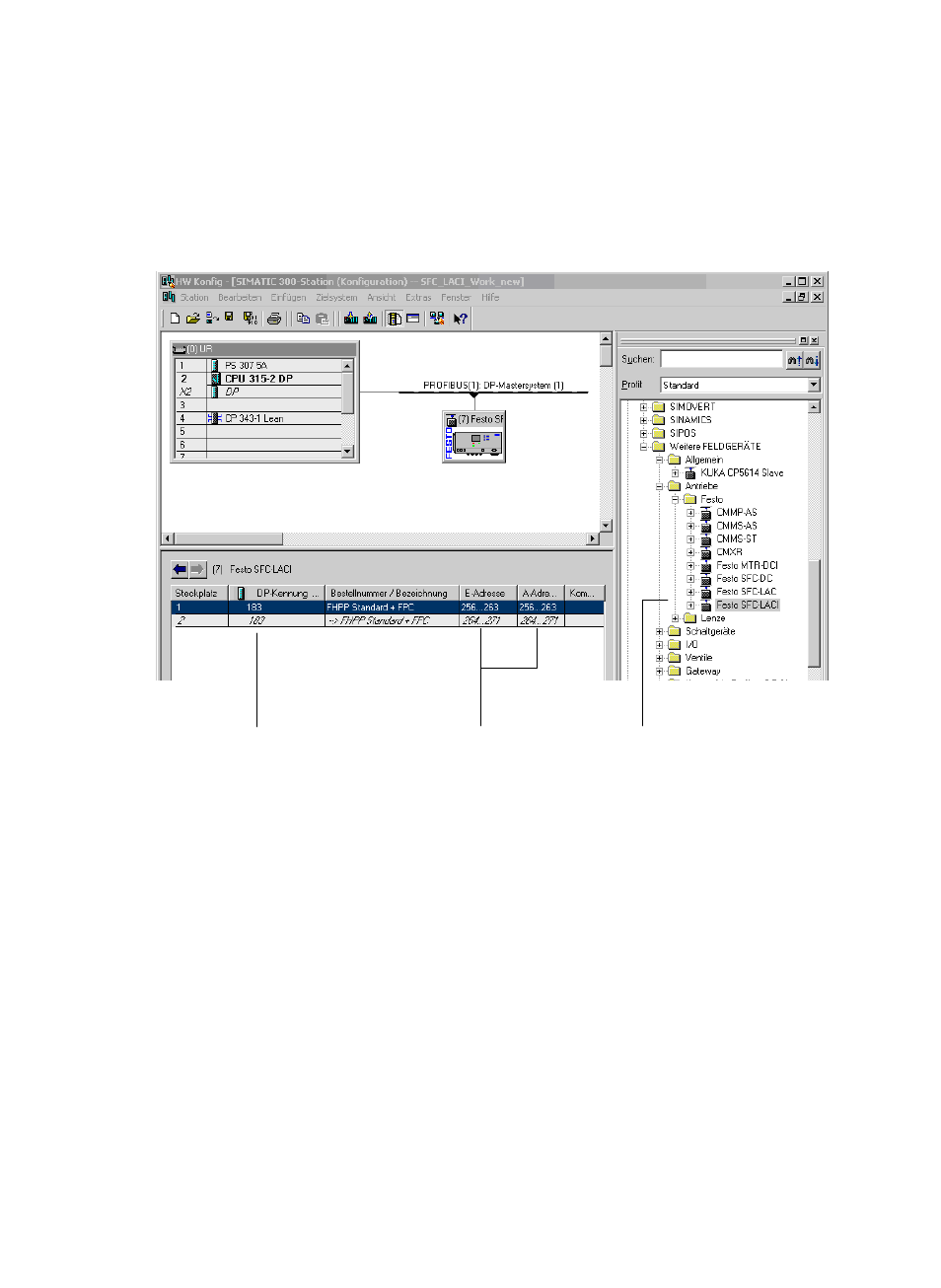This screenshot has width=941, height=1288.
Task: Select Festo MTR-DCI in the catalog tree
Action: point(747,566)
